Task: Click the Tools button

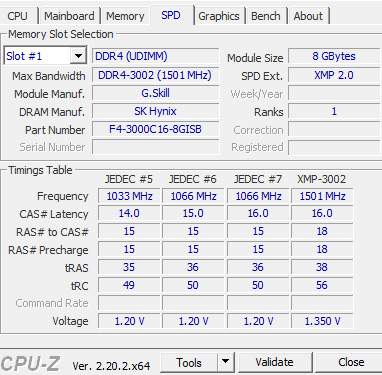Action: (189, 362)
